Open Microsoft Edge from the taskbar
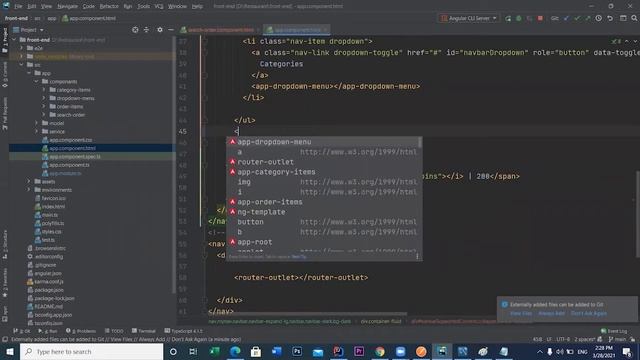The height and width of the screenshot is (360, 640). point(235,351)
